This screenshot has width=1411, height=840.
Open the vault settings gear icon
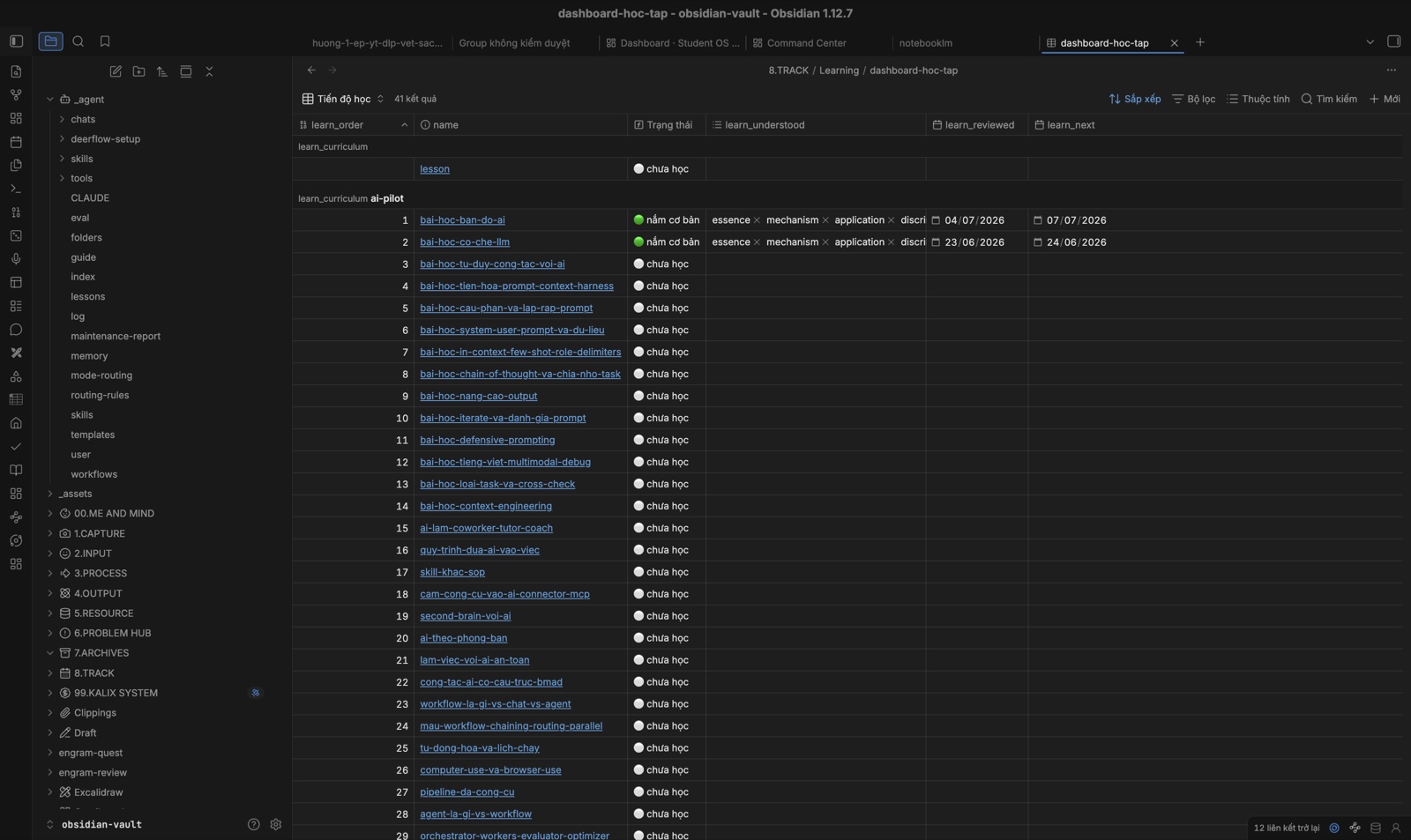pos(275,824)
